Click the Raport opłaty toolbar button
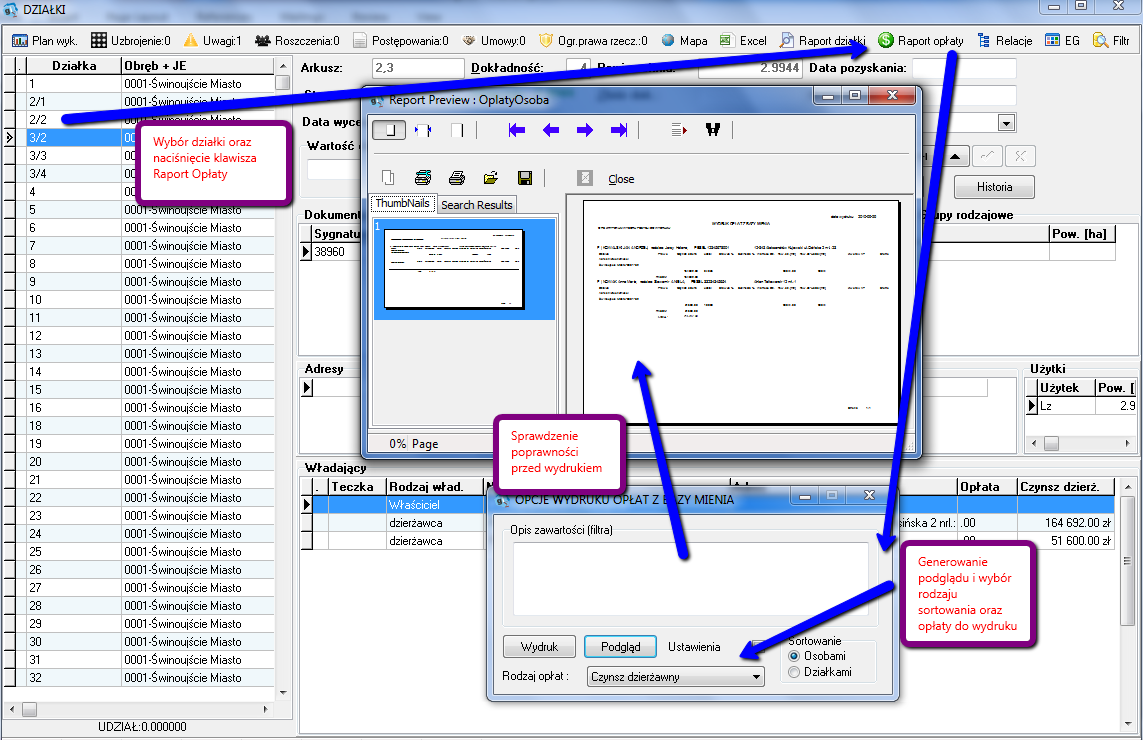The height and width of the screenshot is (740, 1143). point(921,41)
